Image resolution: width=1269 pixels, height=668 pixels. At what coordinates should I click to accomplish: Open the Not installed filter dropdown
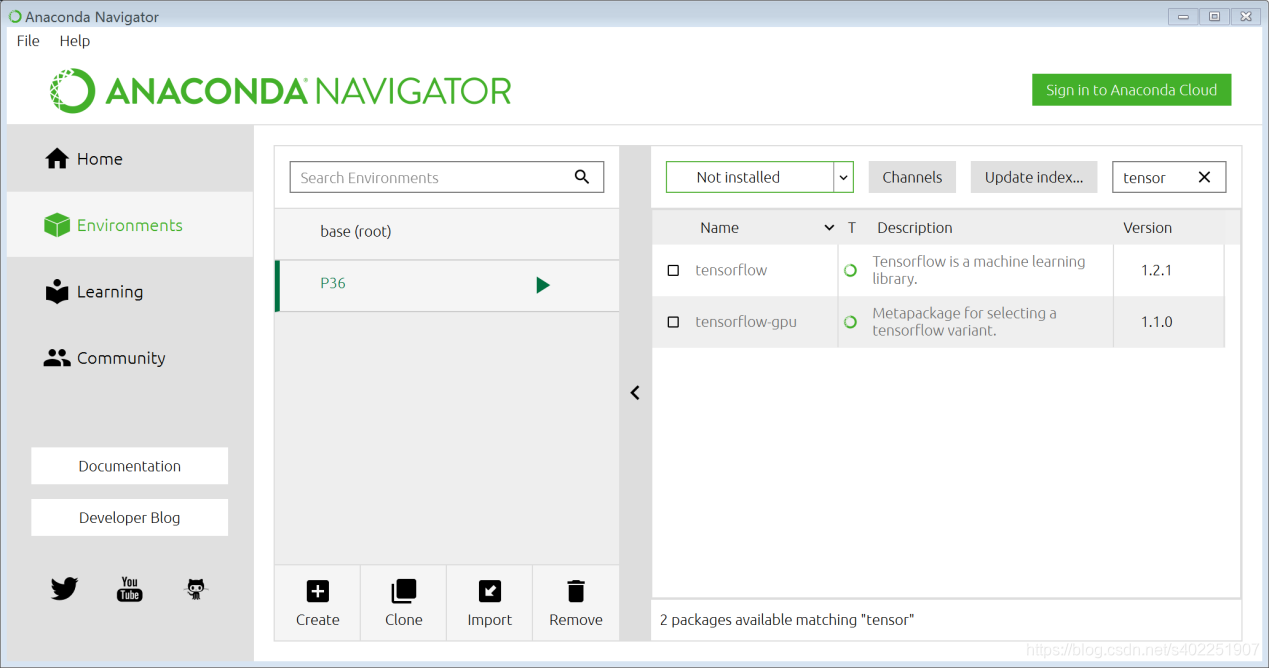(759, 177)
